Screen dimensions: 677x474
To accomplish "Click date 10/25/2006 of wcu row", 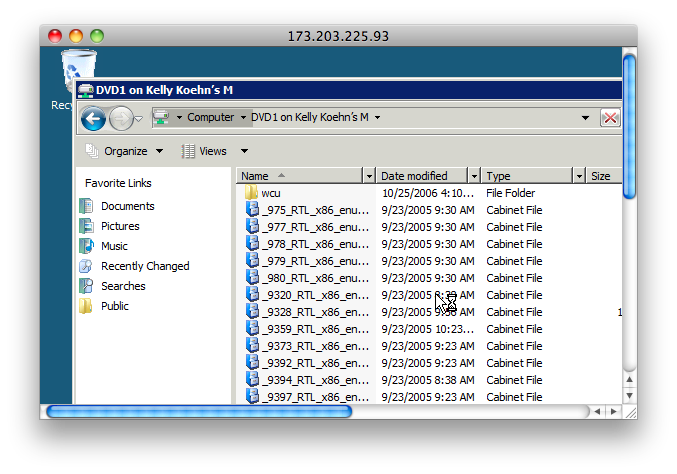I will (x=428, y=193).
